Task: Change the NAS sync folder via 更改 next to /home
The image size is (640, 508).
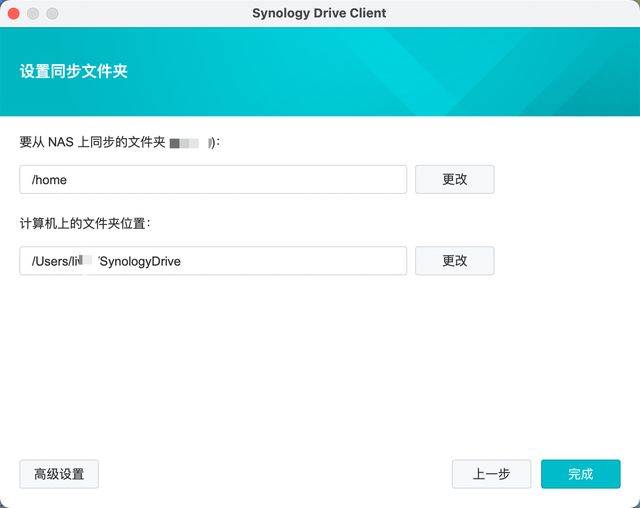Action: tap(455, 180)
